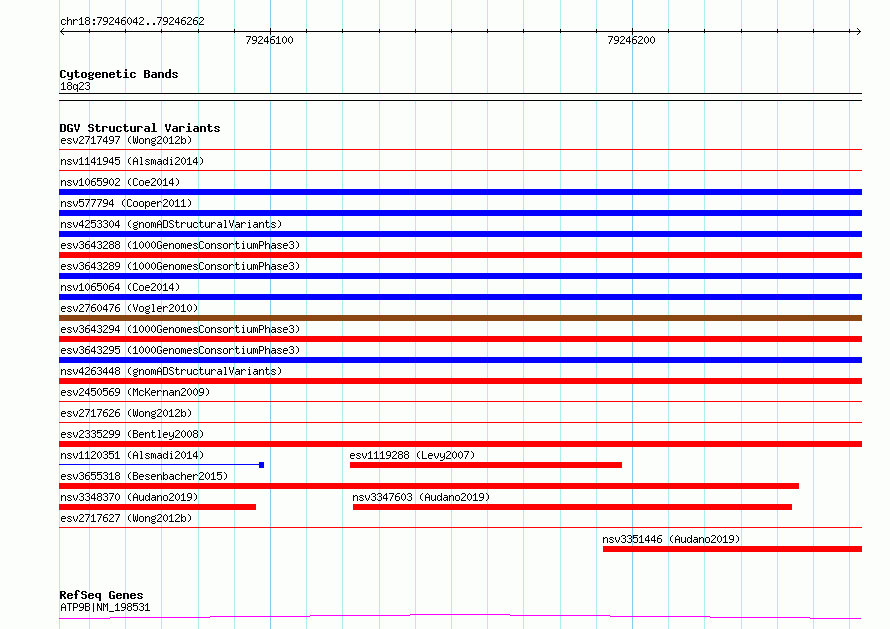Open variant esv2717497 (Wong2012b)
890x629 pixels.
(x=126, y=140)
